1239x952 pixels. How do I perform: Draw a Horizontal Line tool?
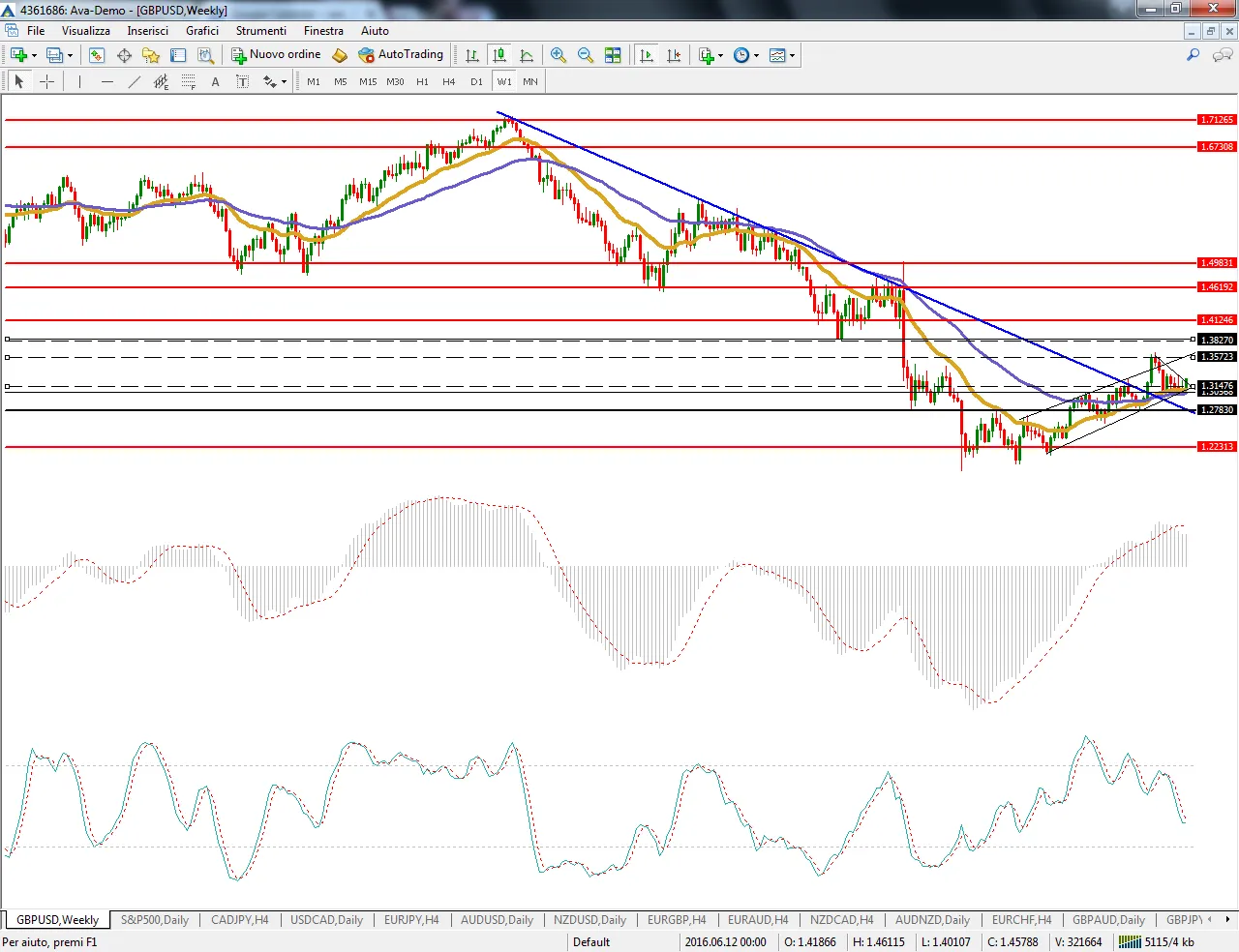click(106, 81)
